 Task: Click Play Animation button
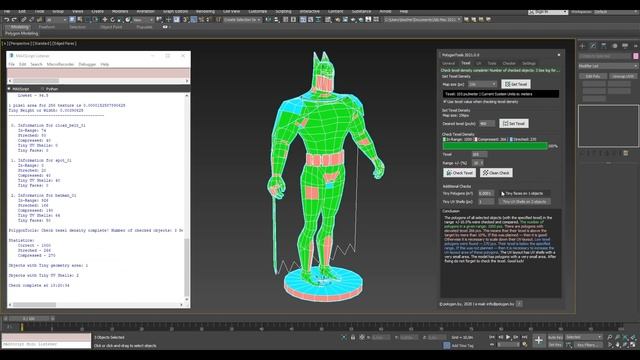508,337
